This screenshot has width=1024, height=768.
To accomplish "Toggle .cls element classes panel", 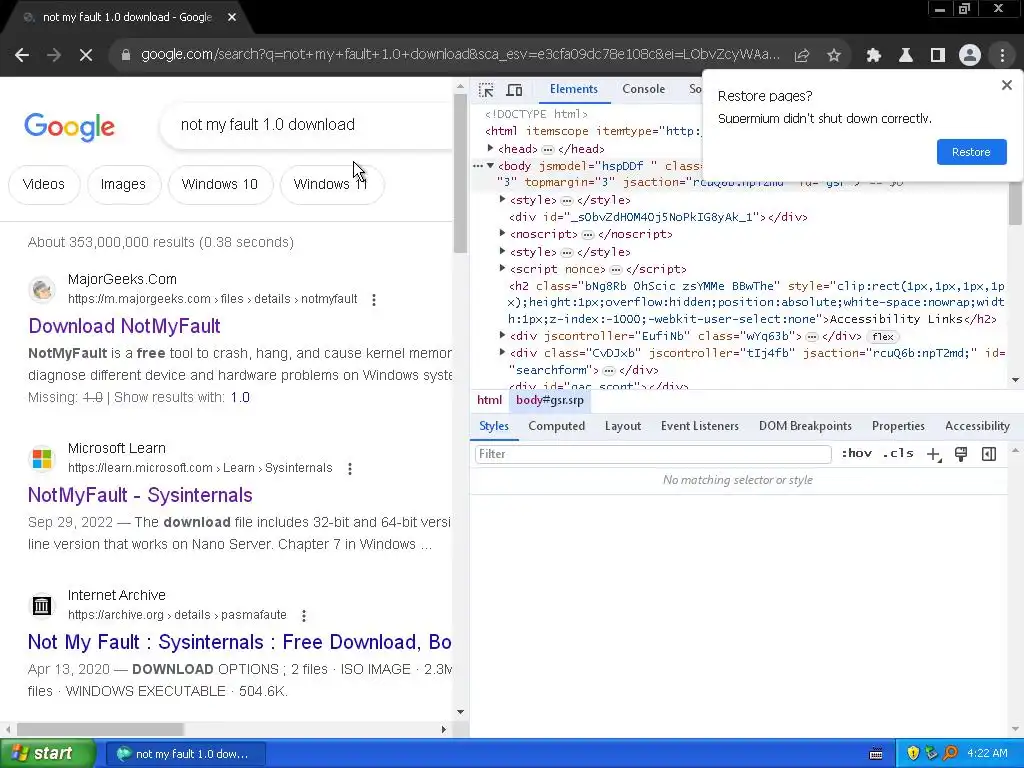I will (898, 454).
